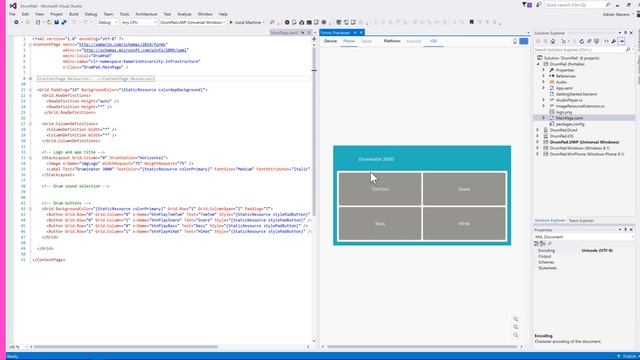640x360 pixels.
Task: Select Android platform option in previewer
Action: [413, 41]
